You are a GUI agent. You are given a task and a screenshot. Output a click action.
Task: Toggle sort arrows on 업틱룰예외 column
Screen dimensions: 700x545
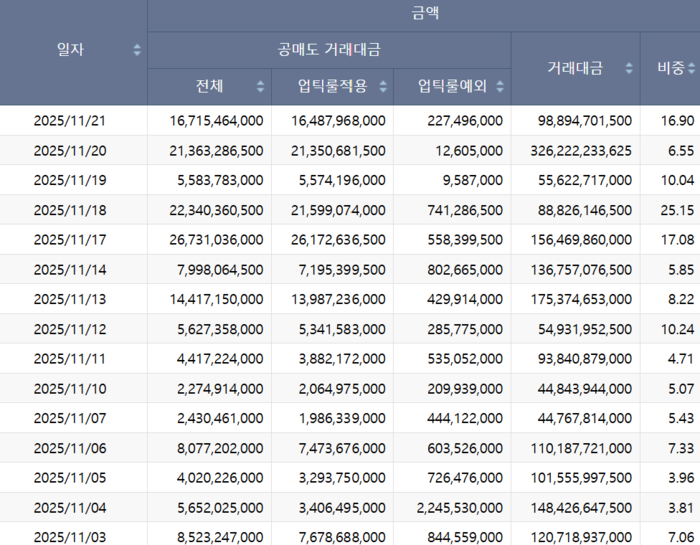[500, 86]
